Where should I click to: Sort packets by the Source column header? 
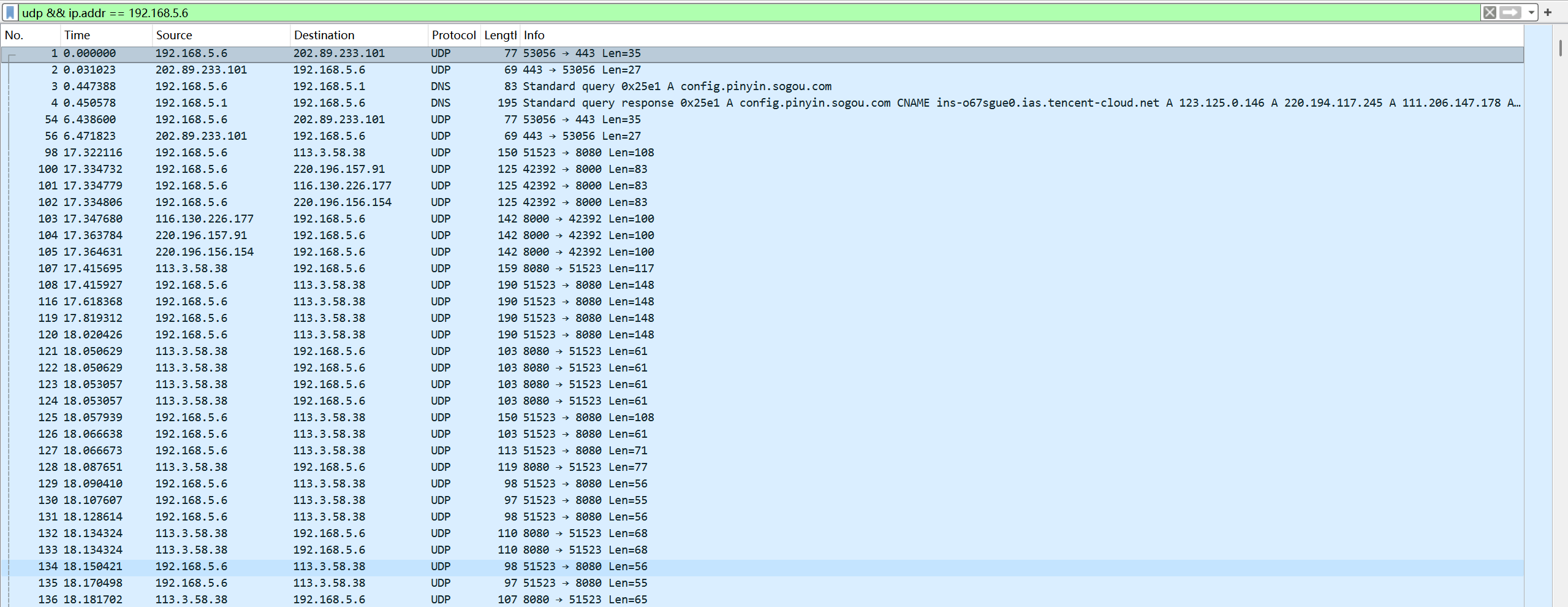221,36
